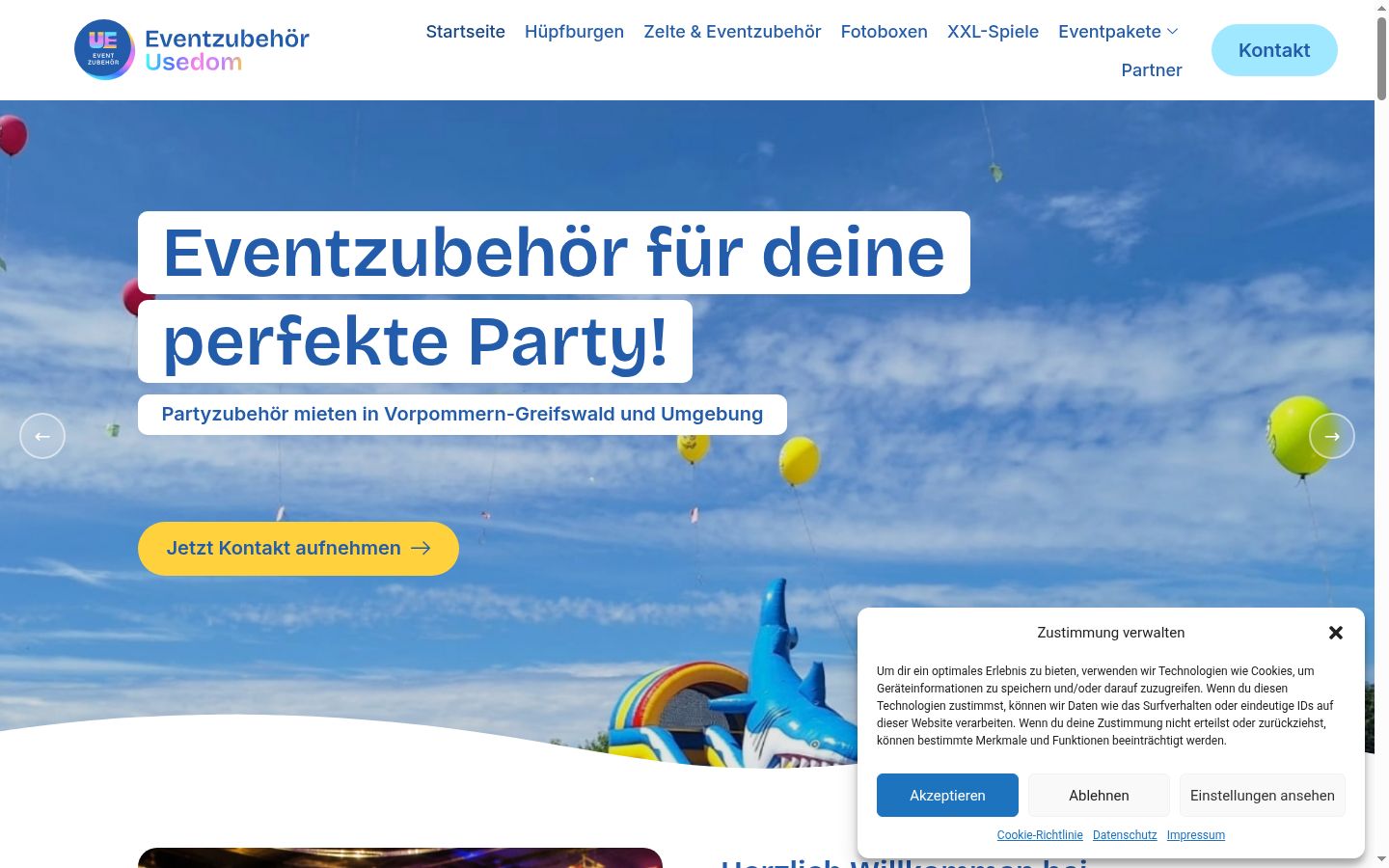1389x868 pixels.
Task: Click Jetzt Kontakt aufnehmen button
Action: point(298,549)
